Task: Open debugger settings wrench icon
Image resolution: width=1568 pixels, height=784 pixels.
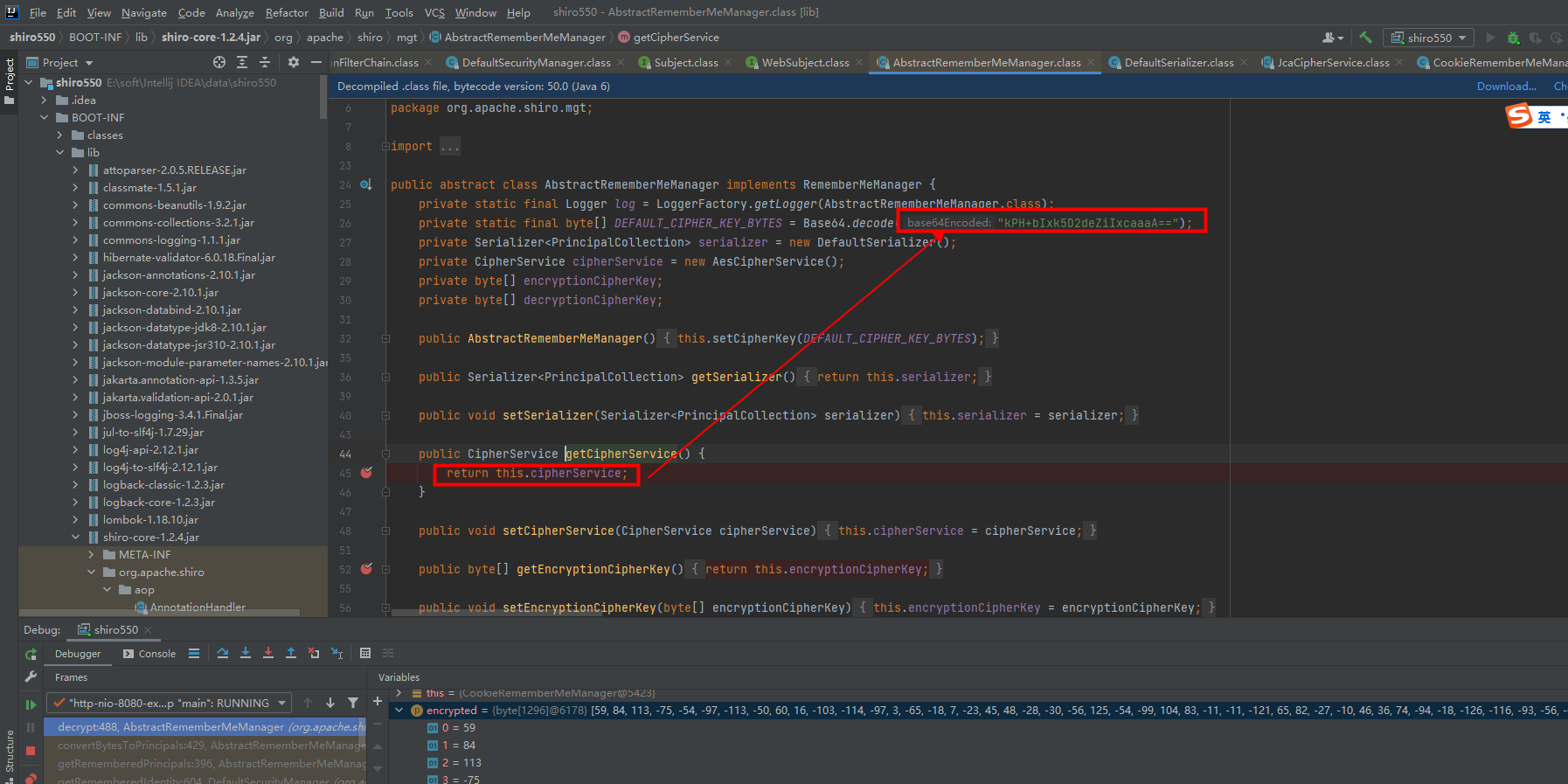Action: point(31,676)
